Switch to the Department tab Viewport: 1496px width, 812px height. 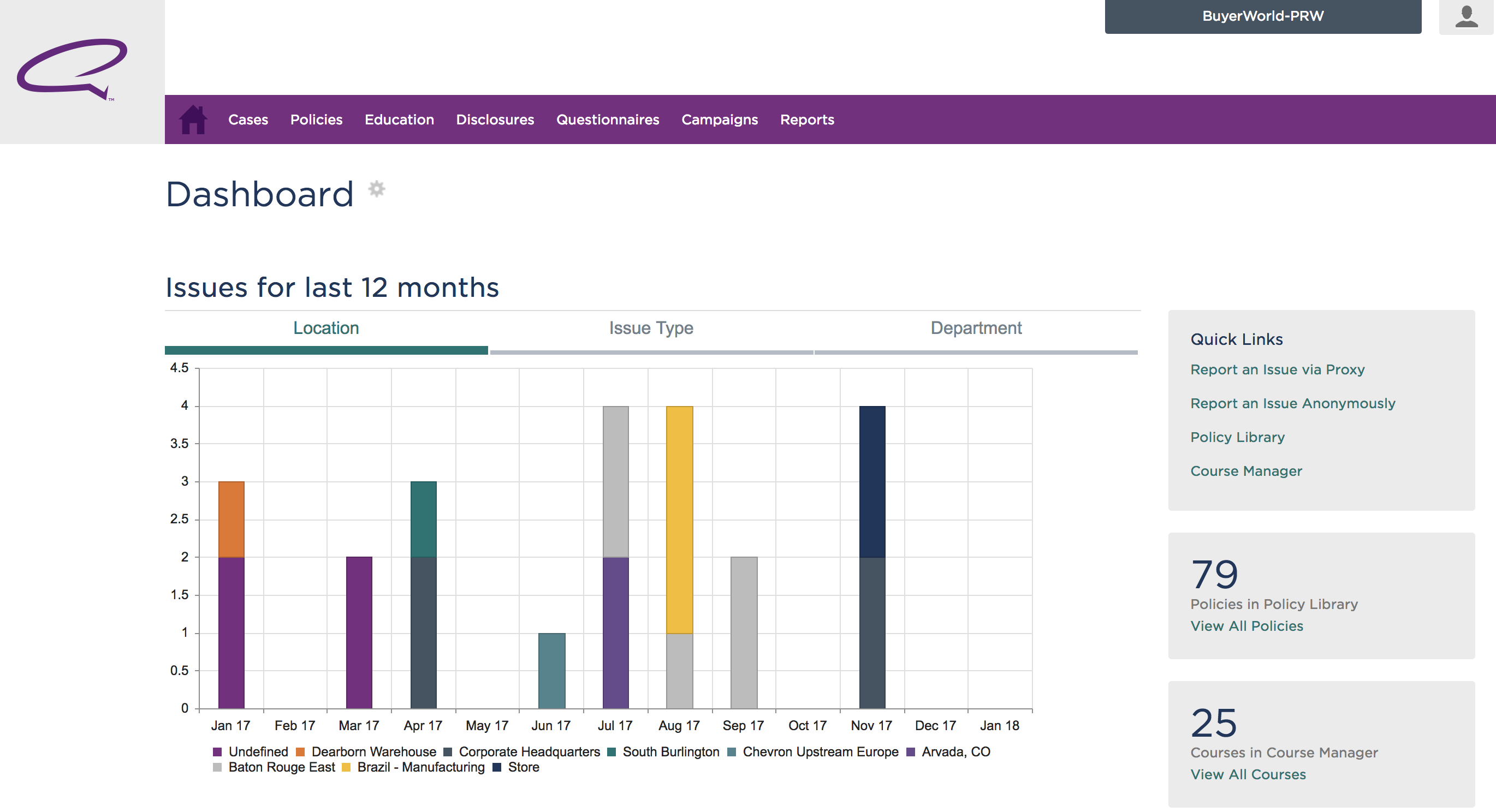pyautogui.click(x=976, y=329)
